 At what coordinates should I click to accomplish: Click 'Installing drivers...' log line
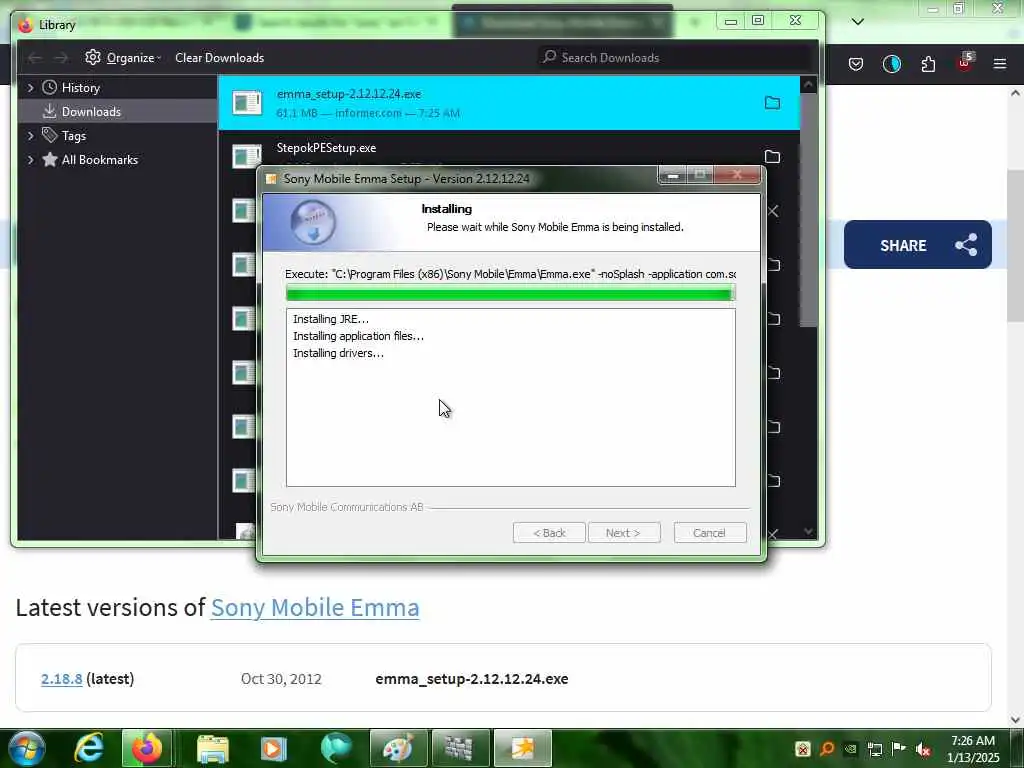pos(338,353)
